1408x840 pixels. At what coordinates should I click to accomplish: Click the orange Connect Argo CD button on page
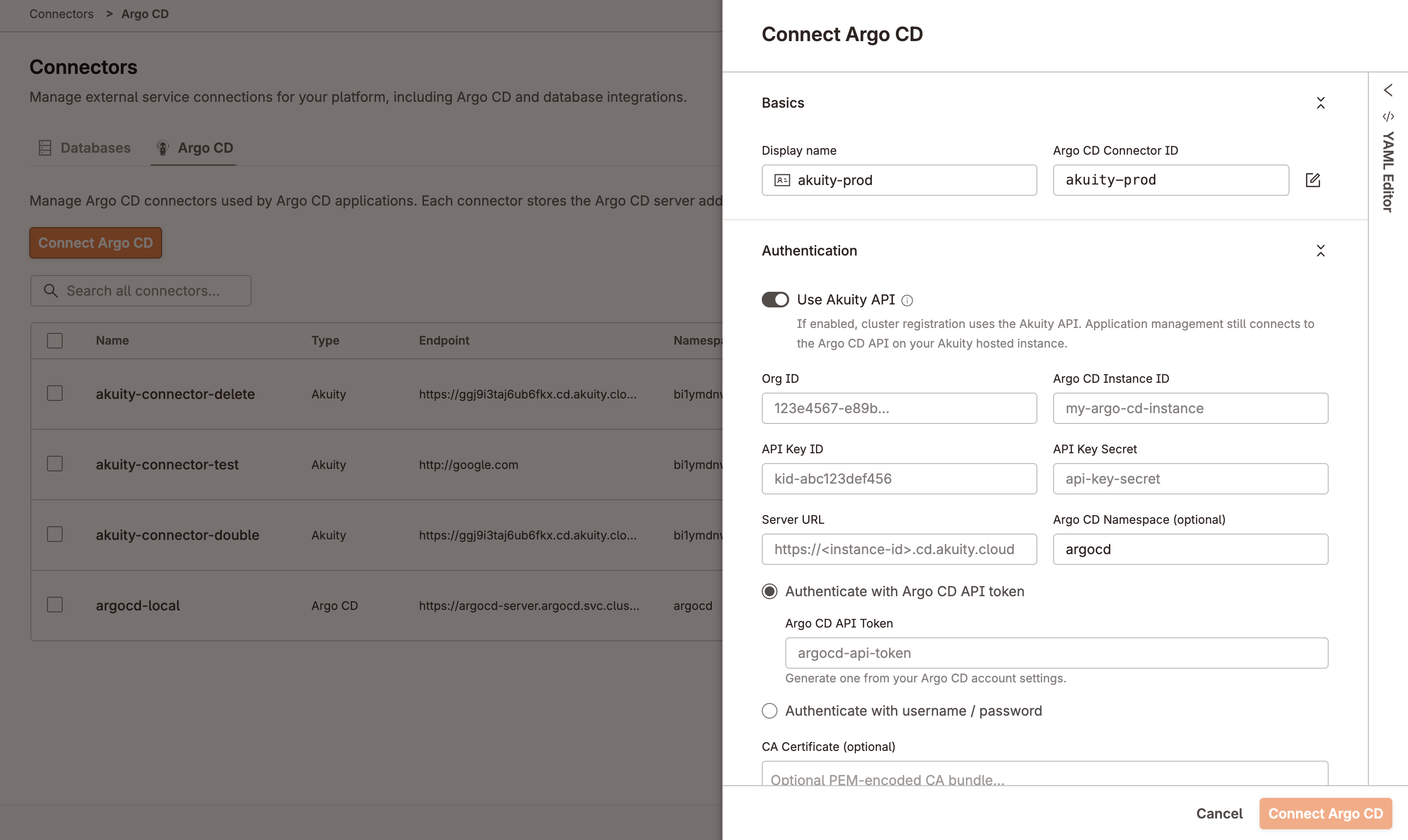(x=95, y=243)
